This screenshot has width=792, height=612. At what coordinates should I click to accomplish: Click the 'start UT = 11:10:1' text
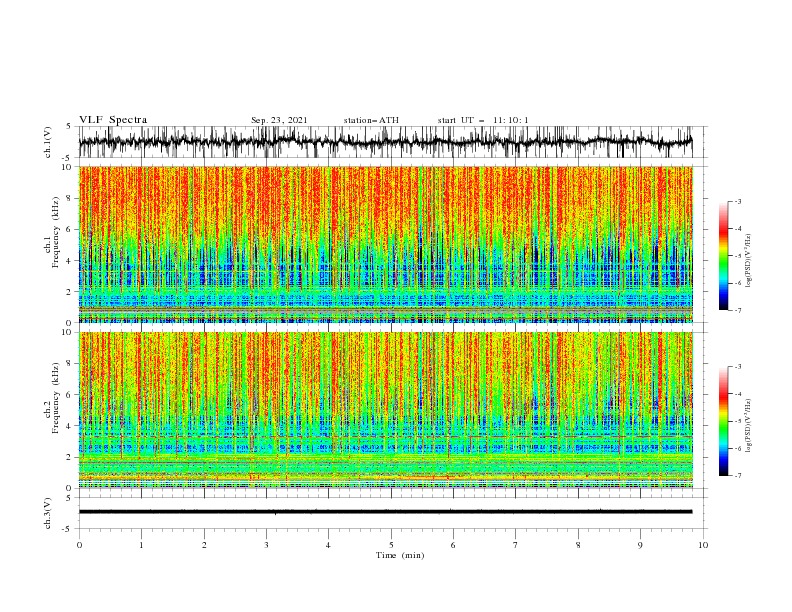coord(483,120)
